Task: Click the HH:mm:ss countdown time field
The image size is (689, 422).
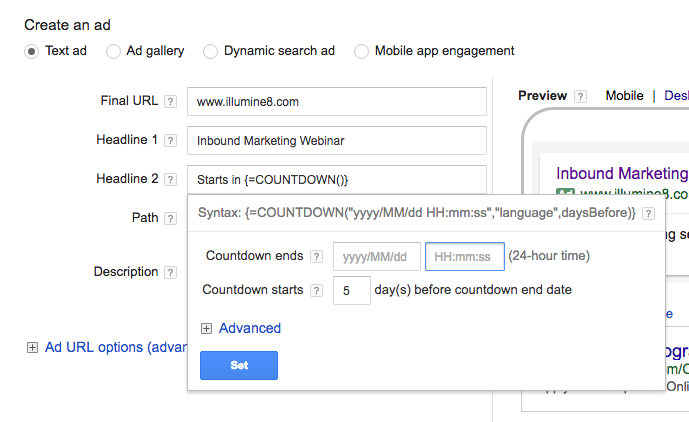Action: (x=464, y=257)
